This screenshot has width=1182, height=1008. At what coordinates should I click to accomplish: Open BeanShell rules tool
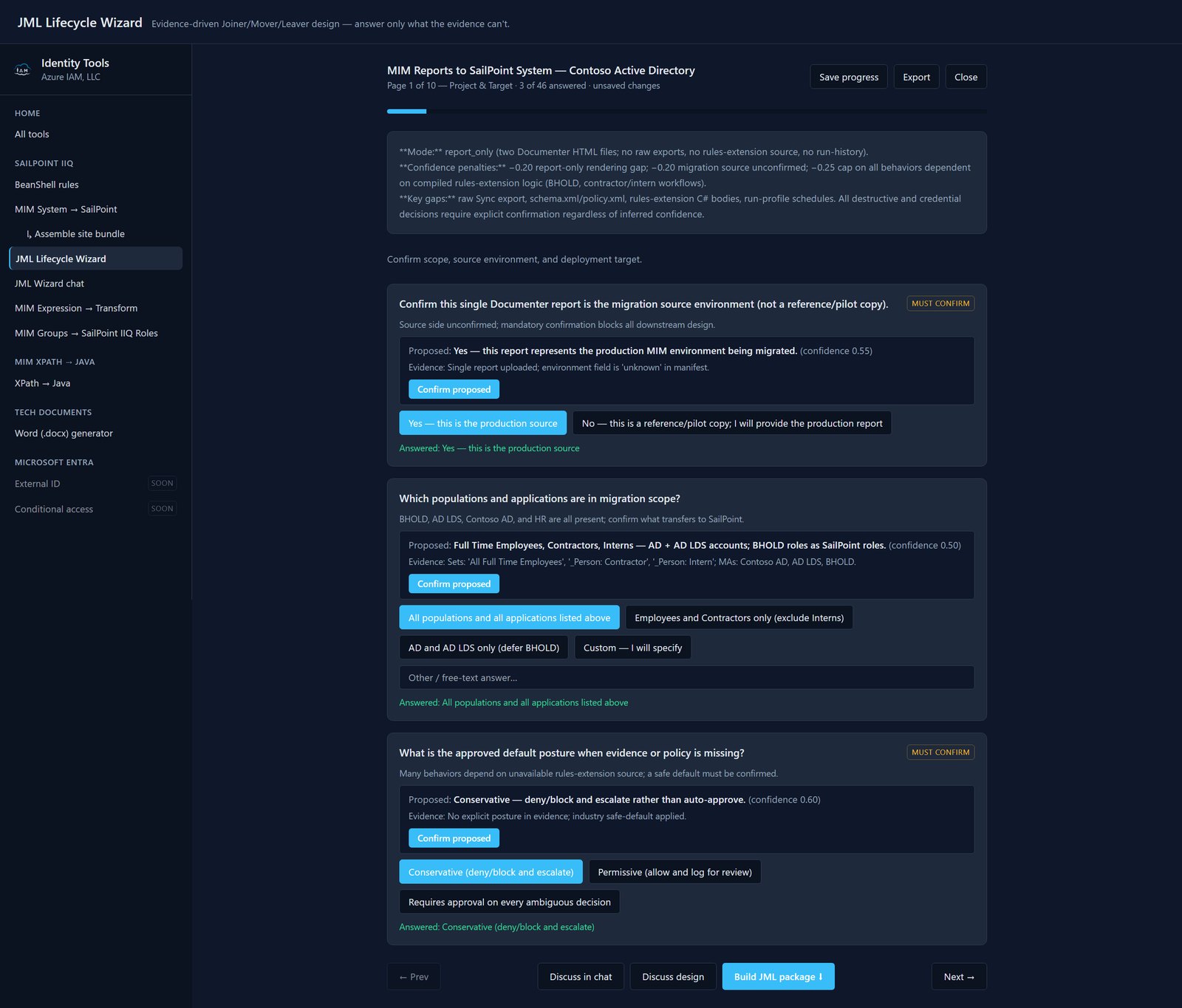[47, 185]
